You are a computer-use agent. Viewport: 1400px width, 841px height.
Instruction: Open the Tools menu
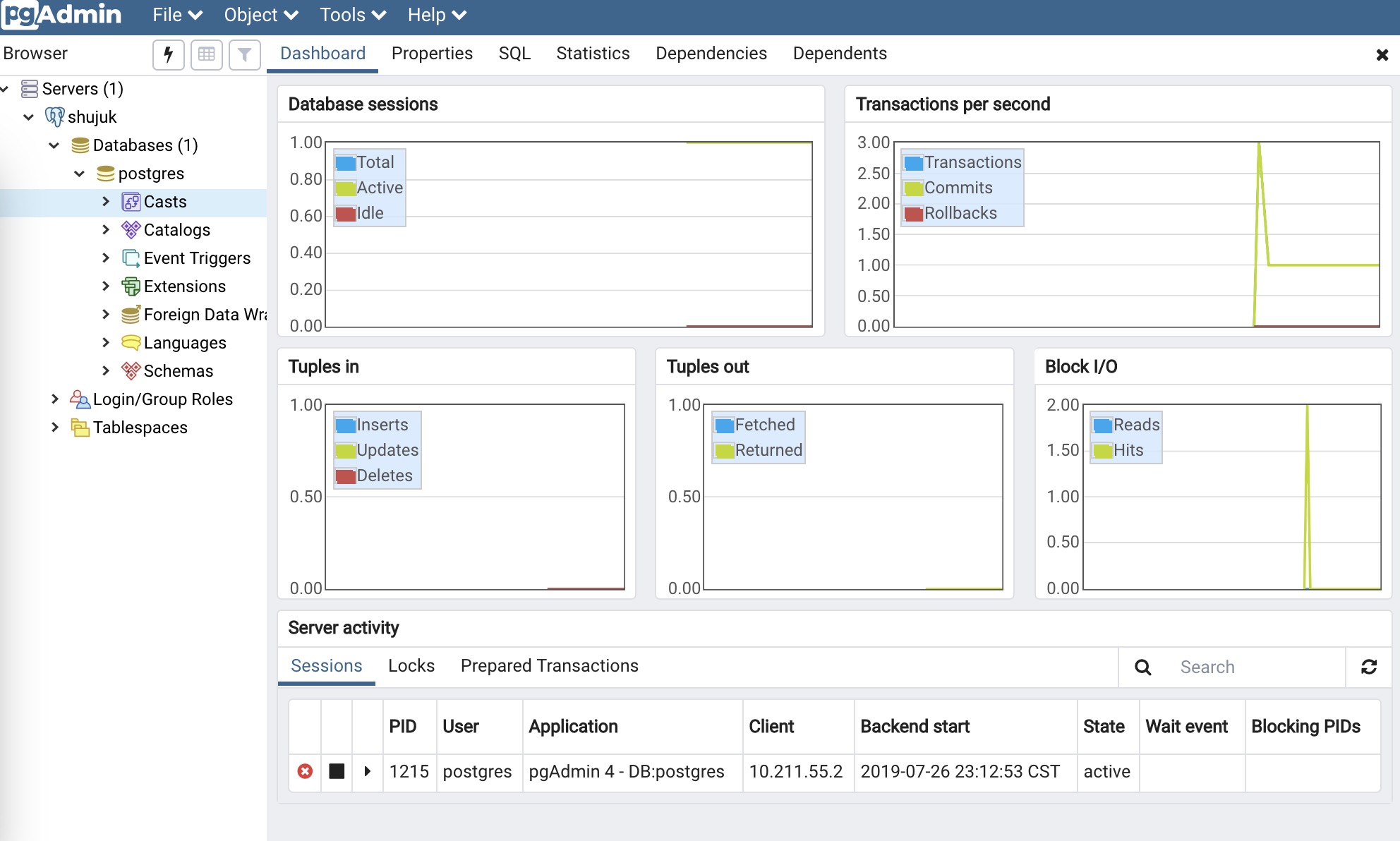pos(352,15)
